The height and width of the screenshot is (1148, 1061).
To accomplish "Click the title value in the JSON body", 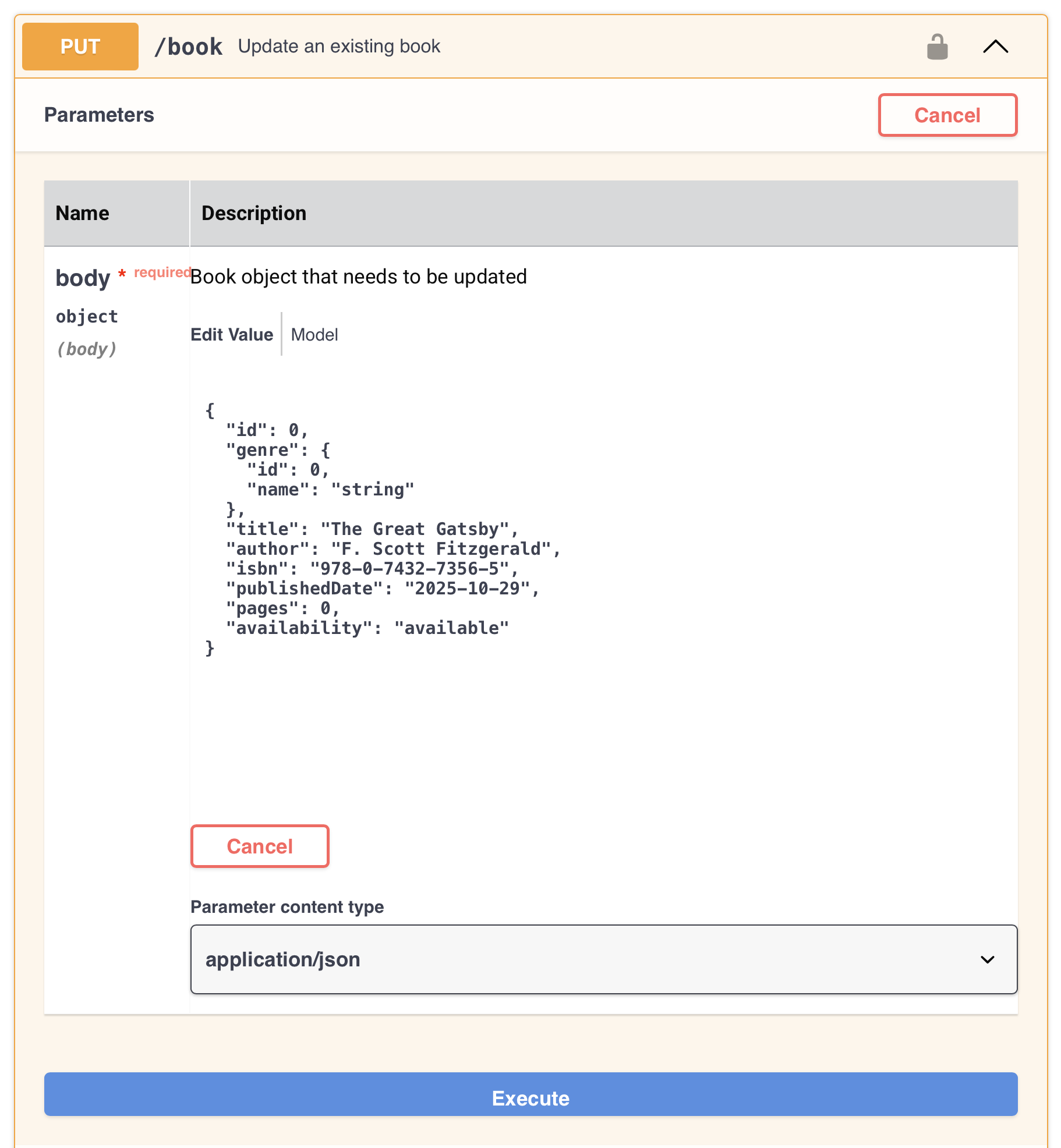I will [x=417, y=529].
